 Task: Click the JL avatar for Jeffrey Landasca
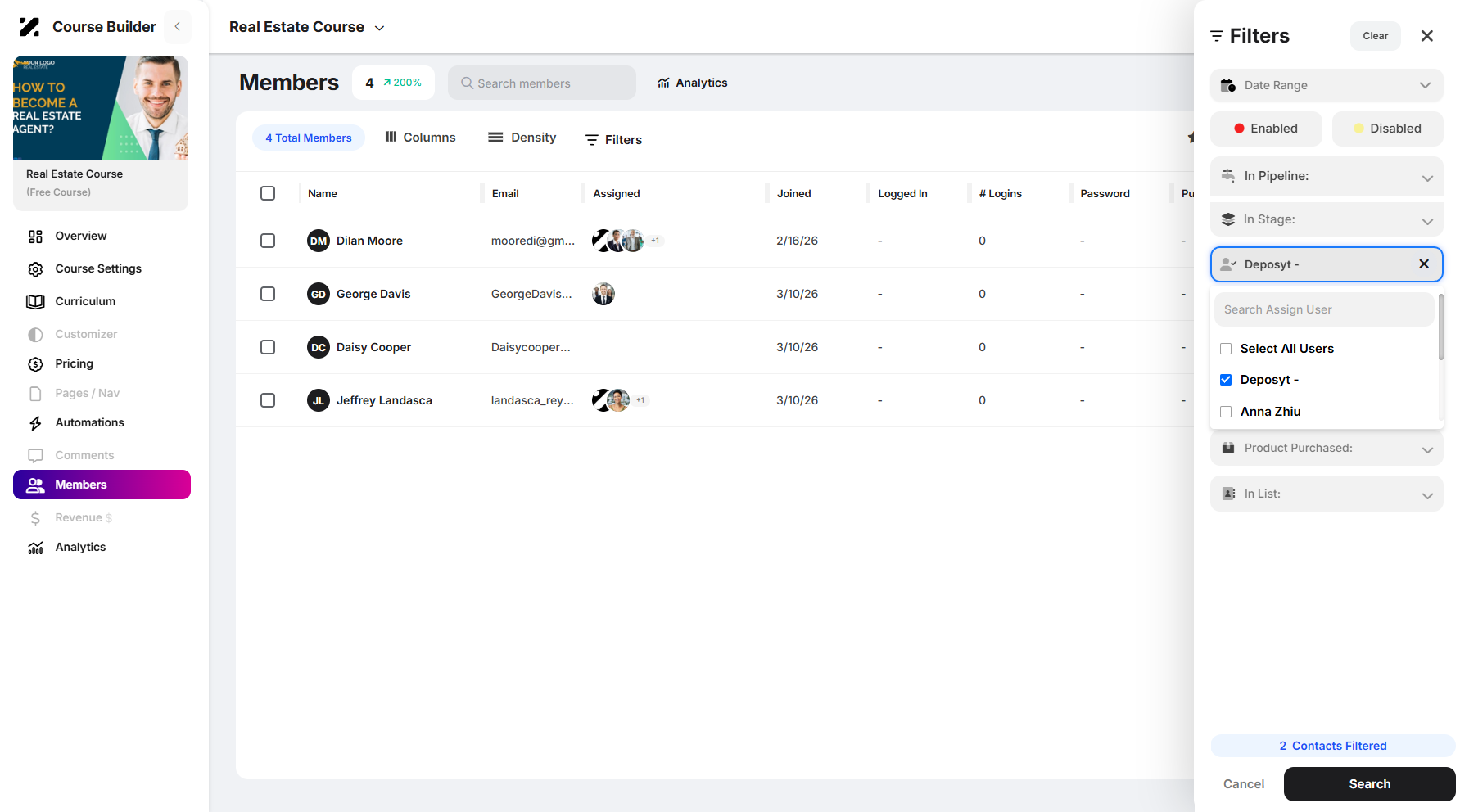coord(319,400)
